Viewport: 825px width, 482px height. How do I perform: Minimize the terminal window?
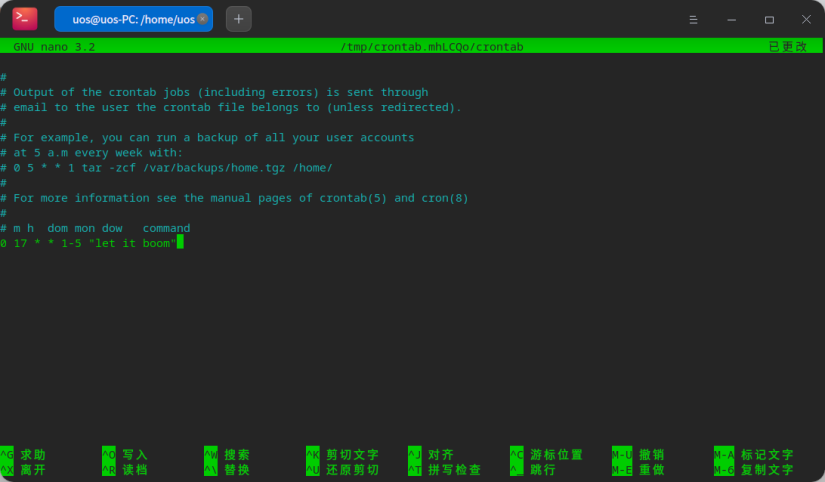[732, 19]
